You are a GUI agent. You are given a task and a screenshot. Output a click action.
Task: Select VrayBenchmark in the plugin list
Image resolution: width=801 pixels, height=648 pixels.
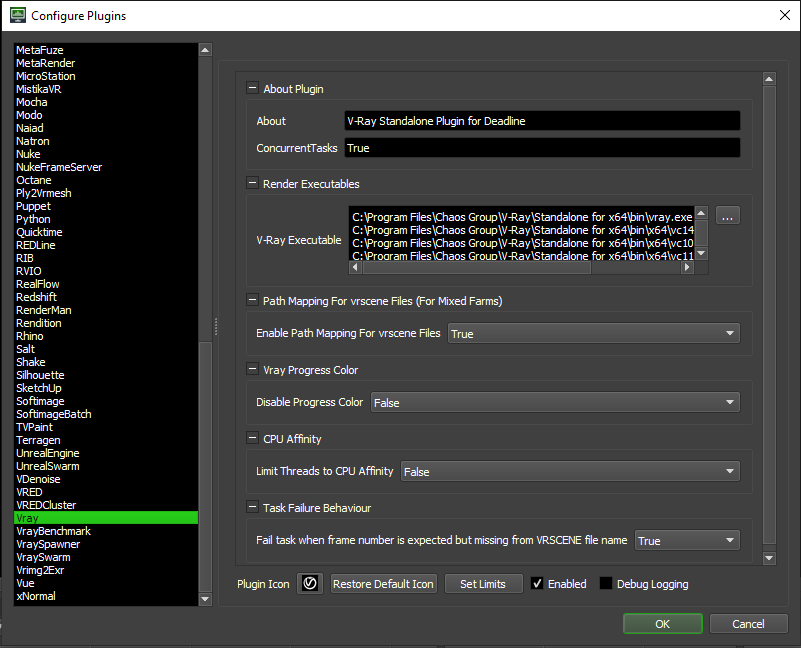coord(106,531)
